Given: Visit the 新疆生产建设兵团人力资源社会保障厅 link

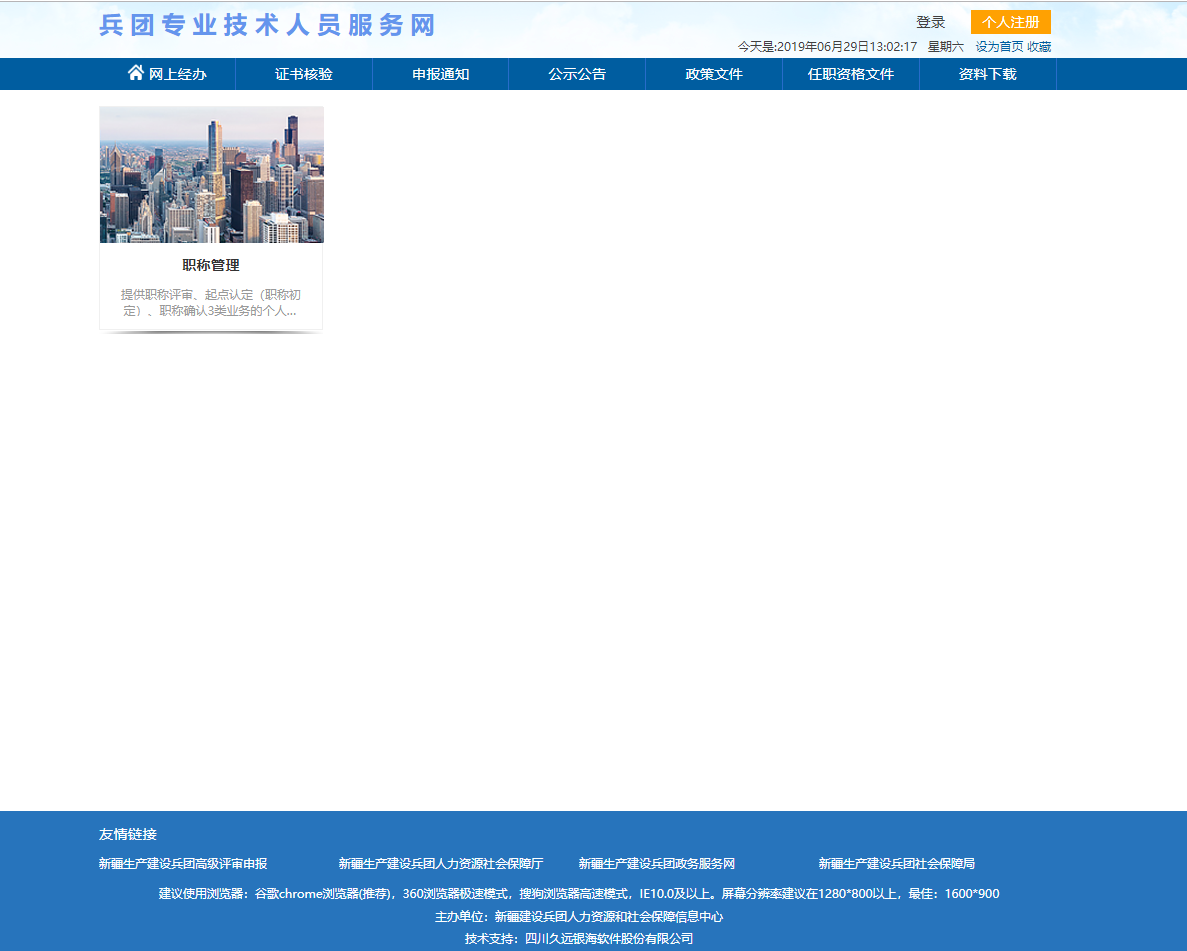Looking at the screenshot, I should tap(440, 864).
